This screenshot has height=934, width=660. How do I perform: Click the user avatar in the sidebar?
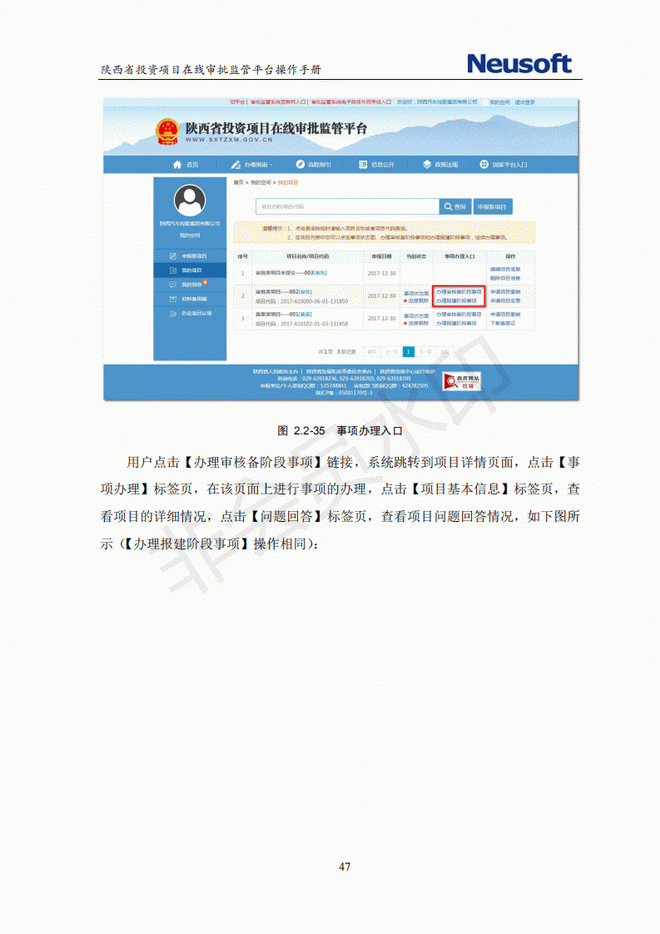pyautogui.click(x=190, y=200)
